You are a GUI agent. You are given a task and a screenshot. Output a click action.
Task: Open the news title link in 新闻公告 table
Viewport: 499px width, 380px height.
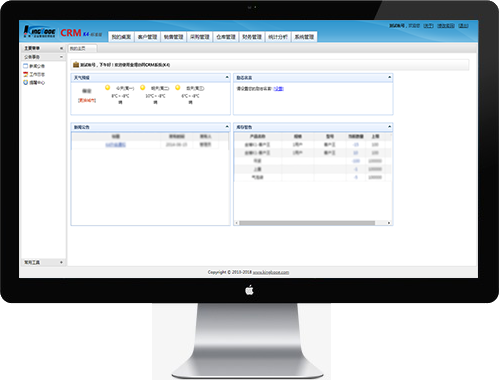tap(115, 145)
